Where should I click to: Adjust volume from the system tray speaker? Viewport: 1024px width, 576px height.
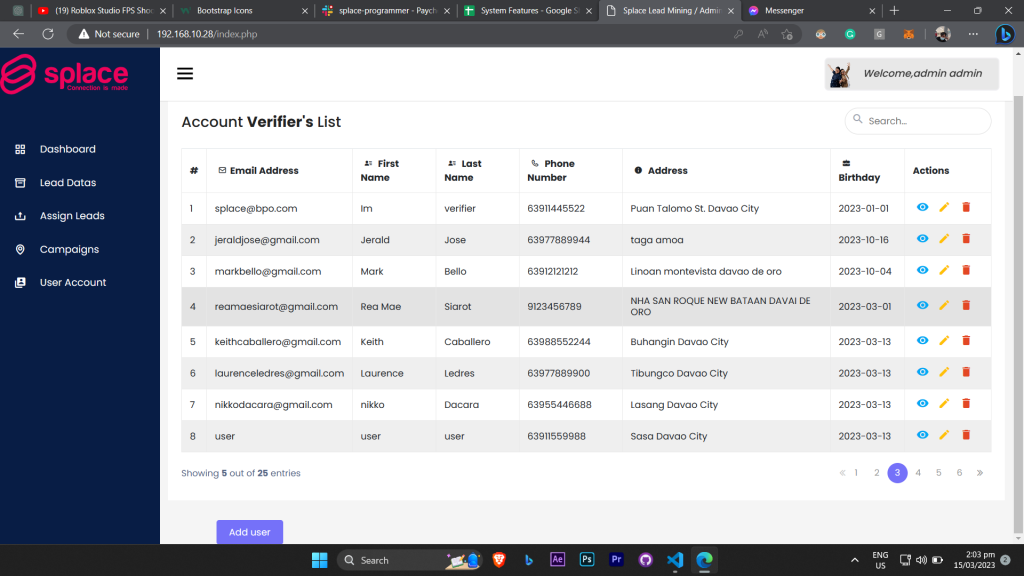pos(920,559)
